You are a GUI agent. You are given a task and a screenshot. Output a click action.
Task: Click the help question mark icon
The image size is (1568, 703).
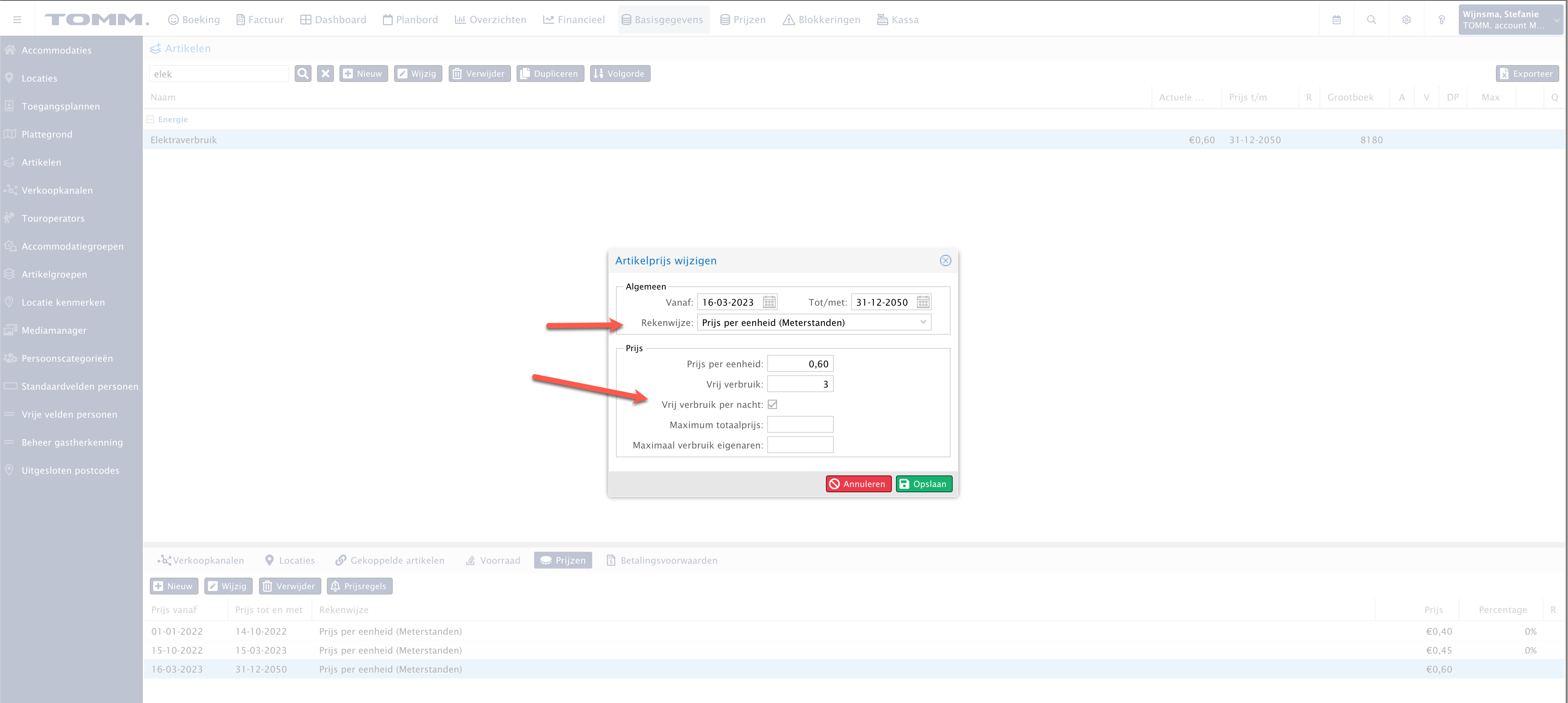point(1441,20)
